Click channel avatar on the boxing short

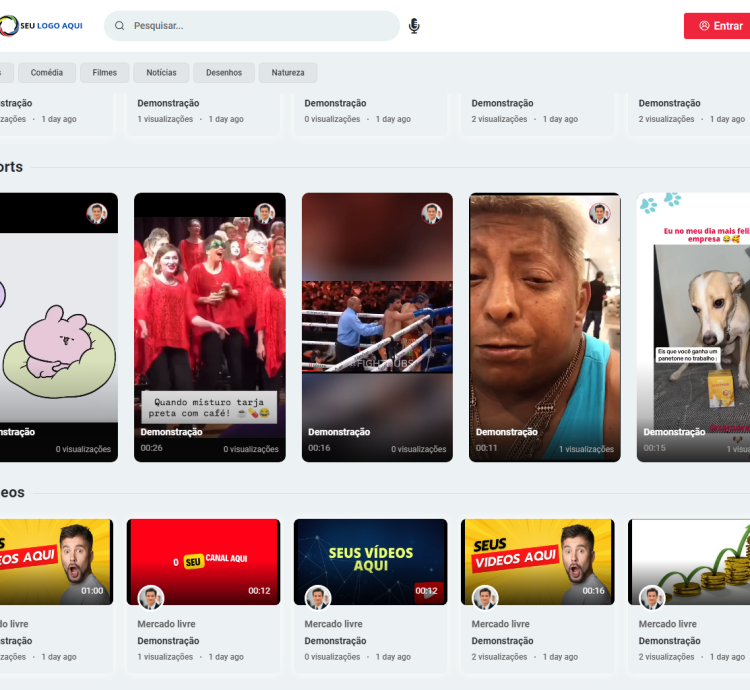pos(431,213)
